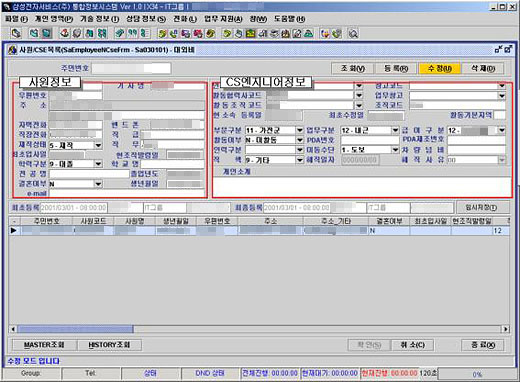Expand the 업무구분 dropdown showing 12-내근

(x=395, y=130)
